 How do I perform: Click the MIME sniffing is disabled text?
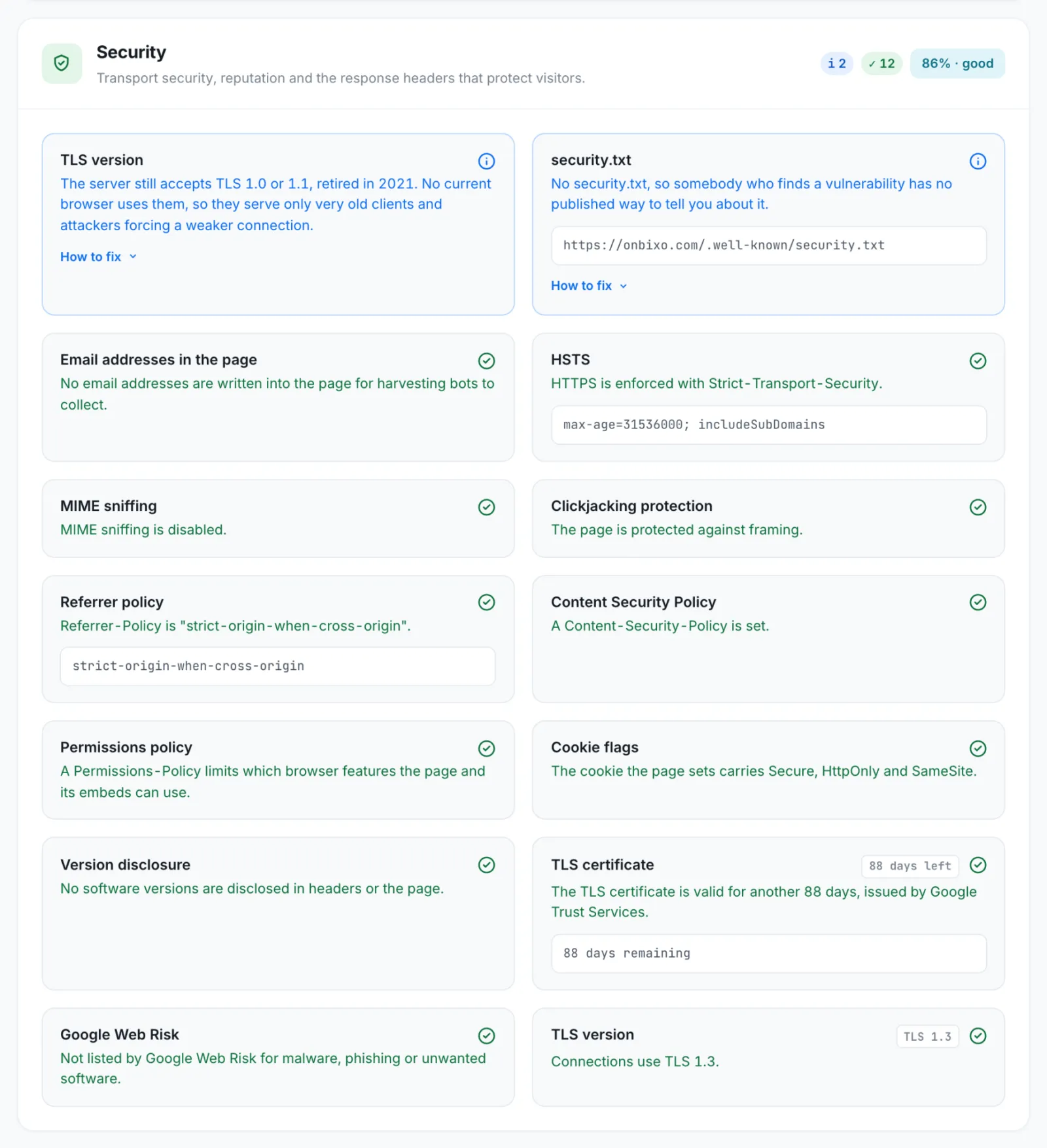point(143,530)
